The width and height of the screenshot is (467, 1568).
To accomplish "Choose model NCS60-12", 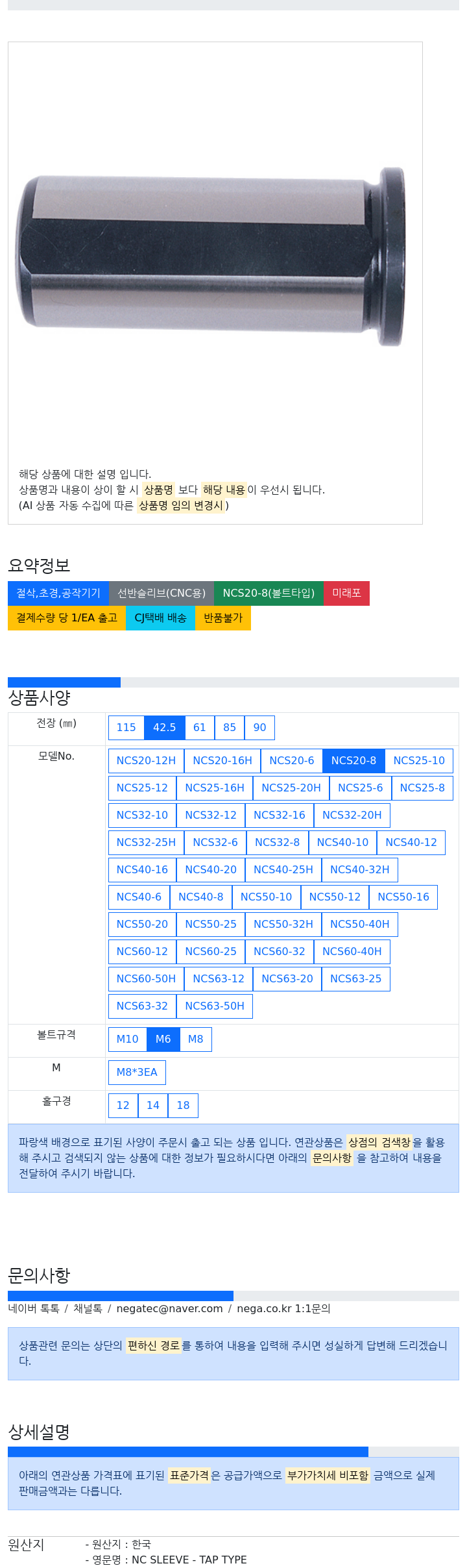I will tap(142, 952).
